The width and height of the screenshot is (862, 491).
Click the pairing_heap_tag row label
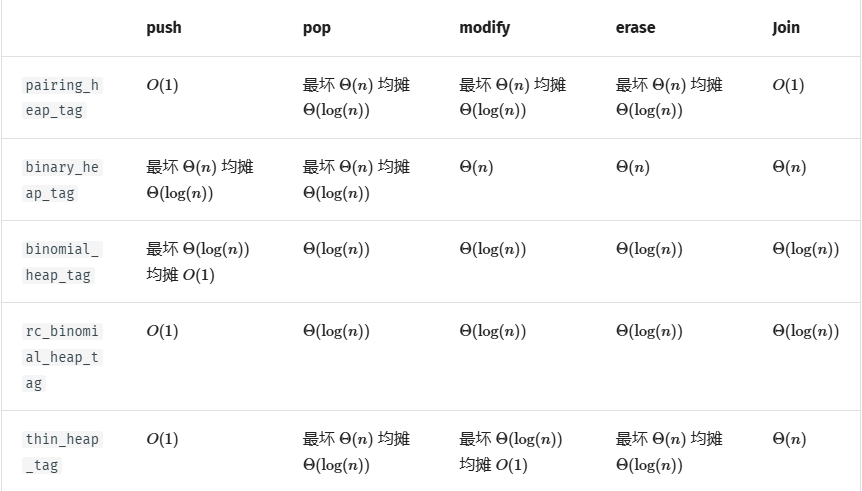(x=62, y=98)
